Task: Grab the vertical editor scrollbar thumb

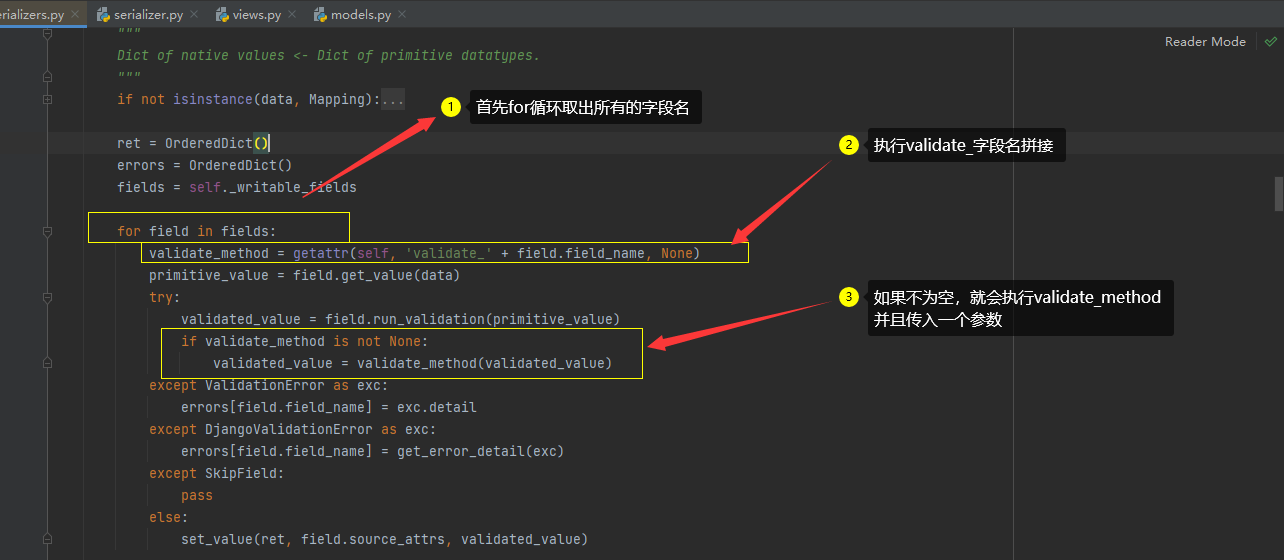Action: 1279,194
